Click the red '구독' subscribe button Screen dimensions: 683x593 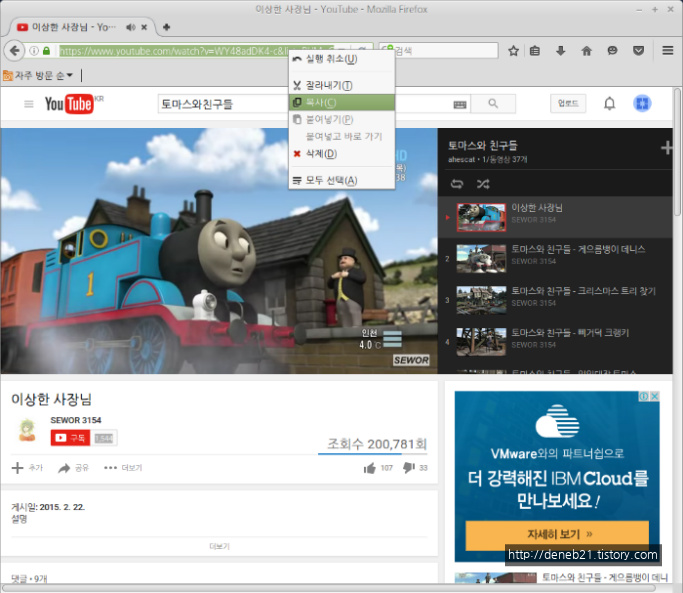click(x=70, y=438)
